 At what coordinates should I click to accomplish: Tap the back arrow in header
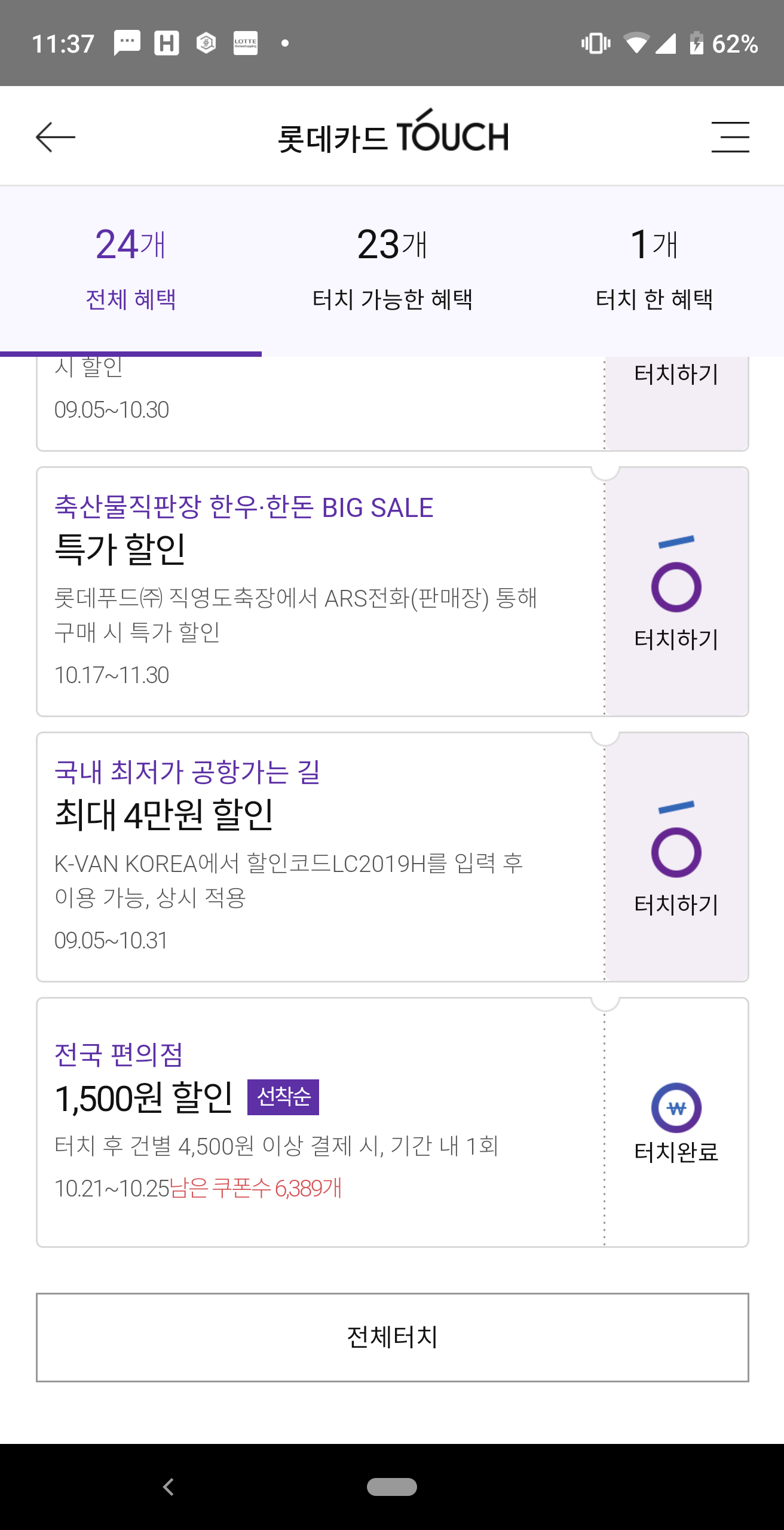[x=56, y=137]
